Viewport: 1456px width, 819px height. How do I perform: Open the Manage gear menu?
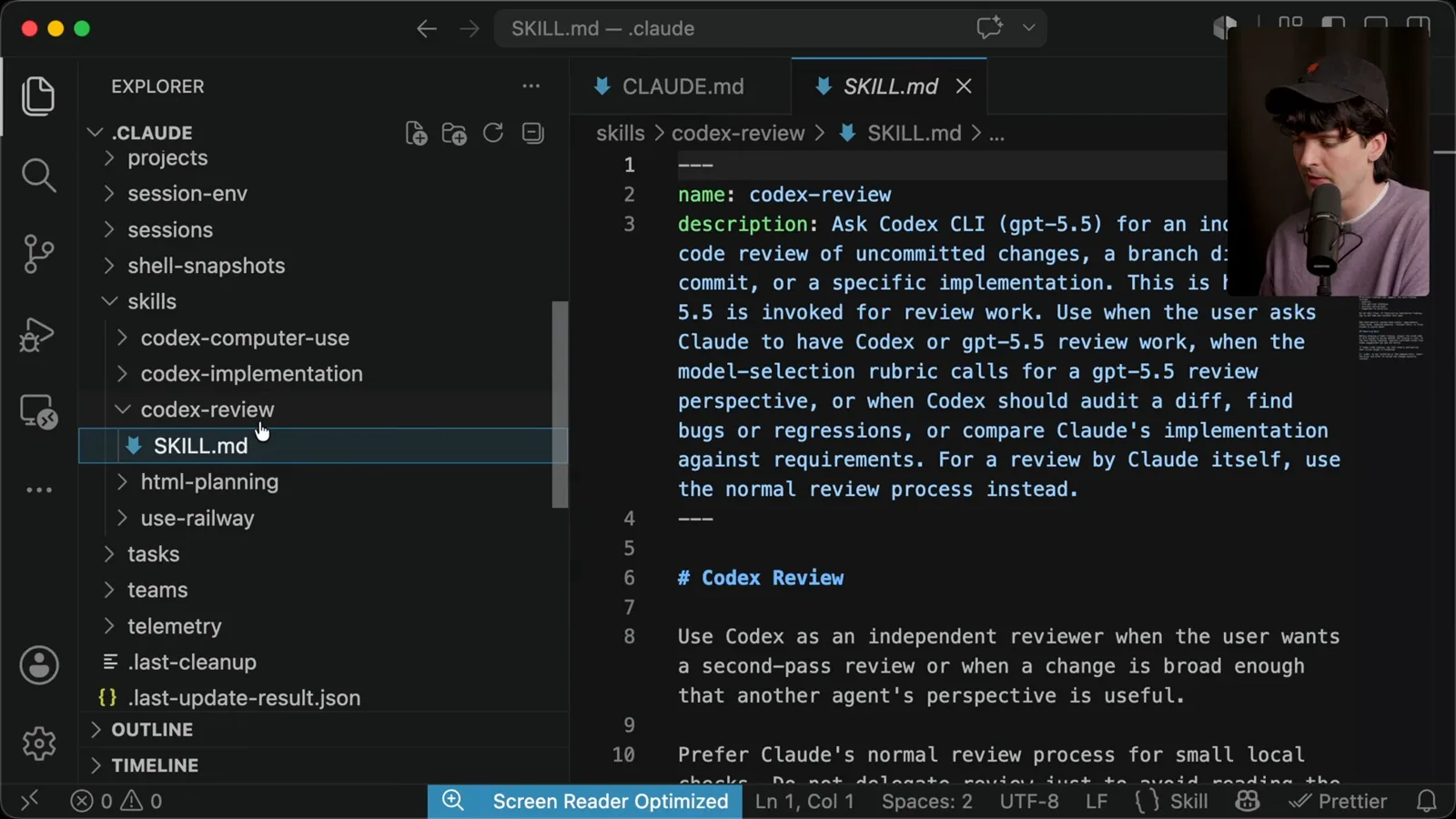(x=39, y=743)
